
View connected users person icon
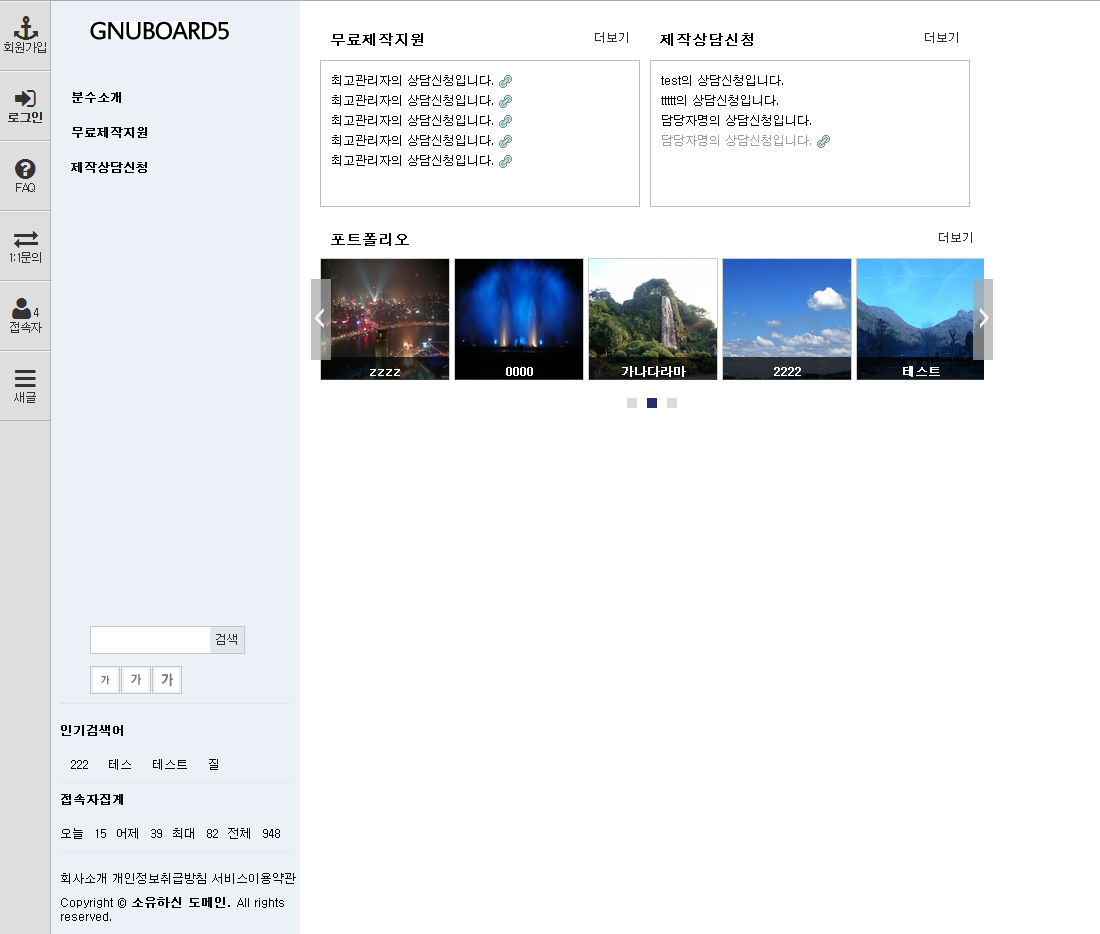tap(22, 309)
